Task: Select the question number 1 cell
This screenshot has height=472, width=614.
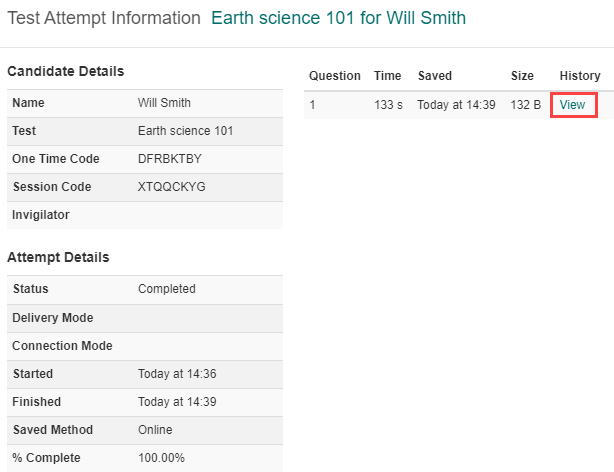Action: pyautogui.click(x=313, y=104)
